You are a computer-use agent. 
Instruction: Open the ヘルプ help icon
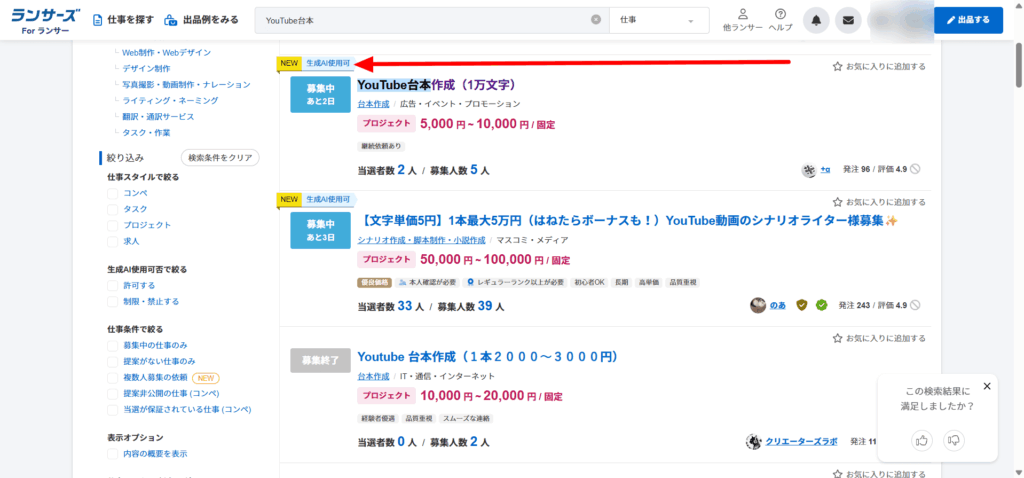click(x=780, y=19)
